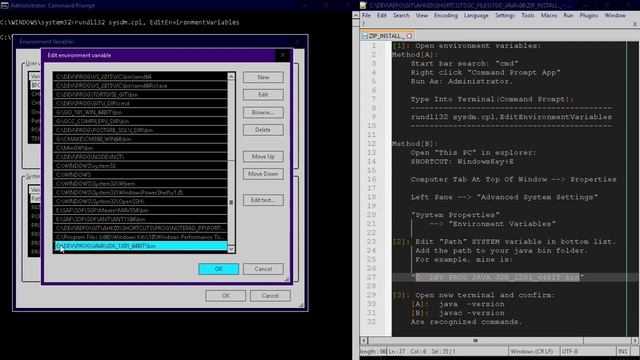The height and width of the screenshot is (360, 640).
Task: Select the G:\GO_101_WIN_64BIT\bin path entry
Action: coord(140,112)
